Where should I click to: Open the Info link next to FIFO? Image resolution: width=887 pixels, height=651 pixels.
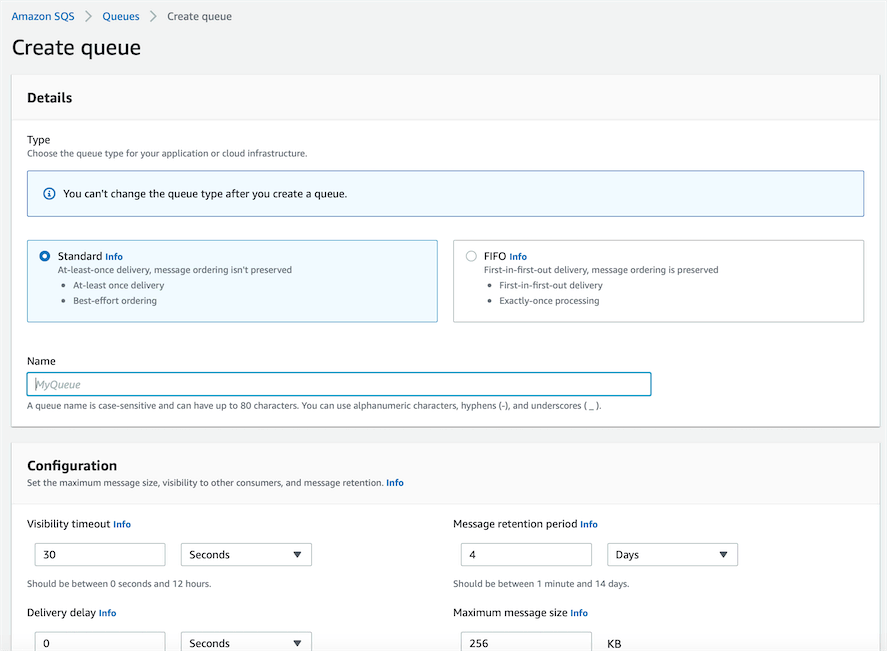point(518,257)
